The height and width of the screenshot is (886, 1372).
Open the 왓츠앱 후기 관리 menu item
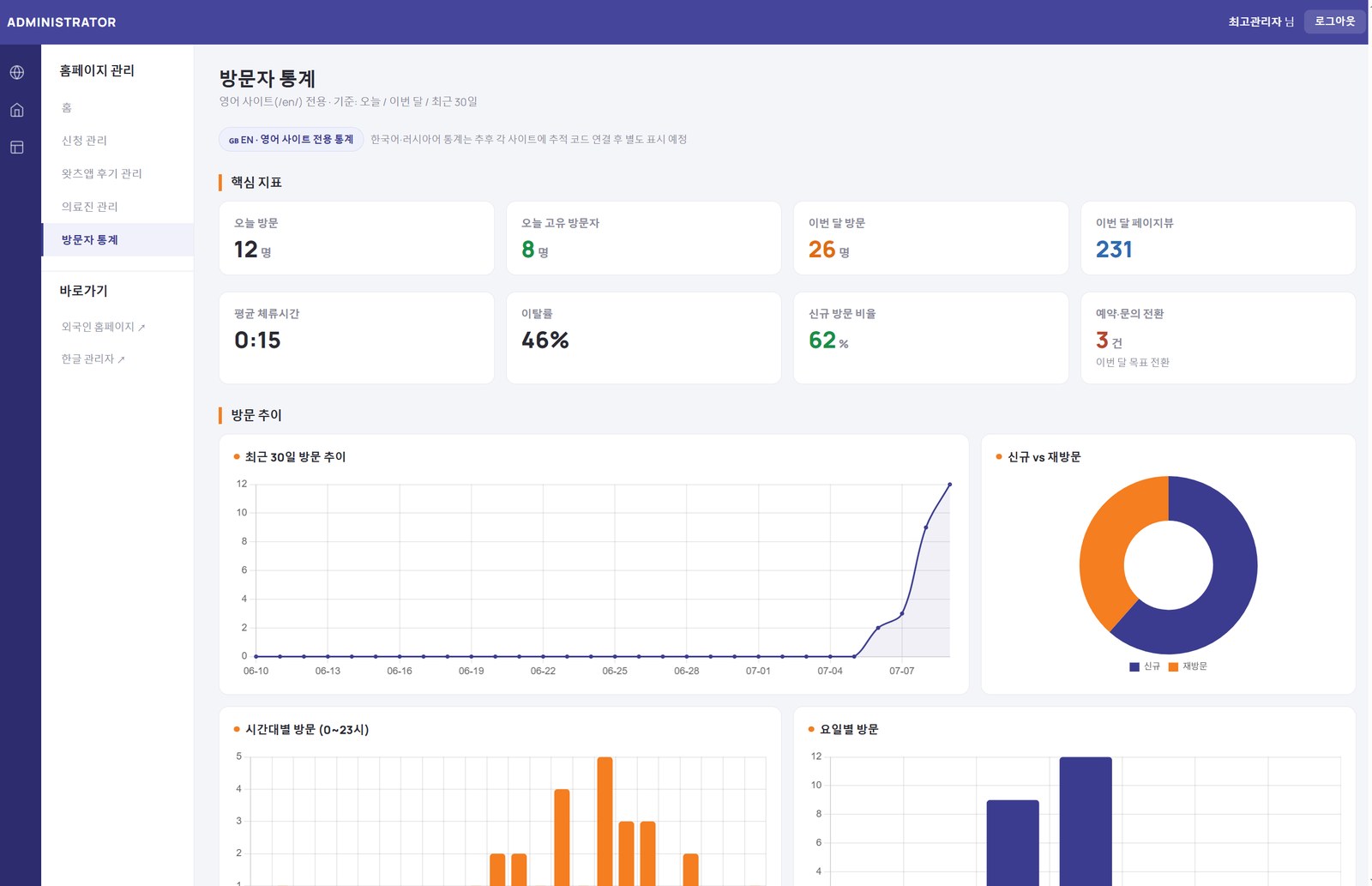click(117, 173)
